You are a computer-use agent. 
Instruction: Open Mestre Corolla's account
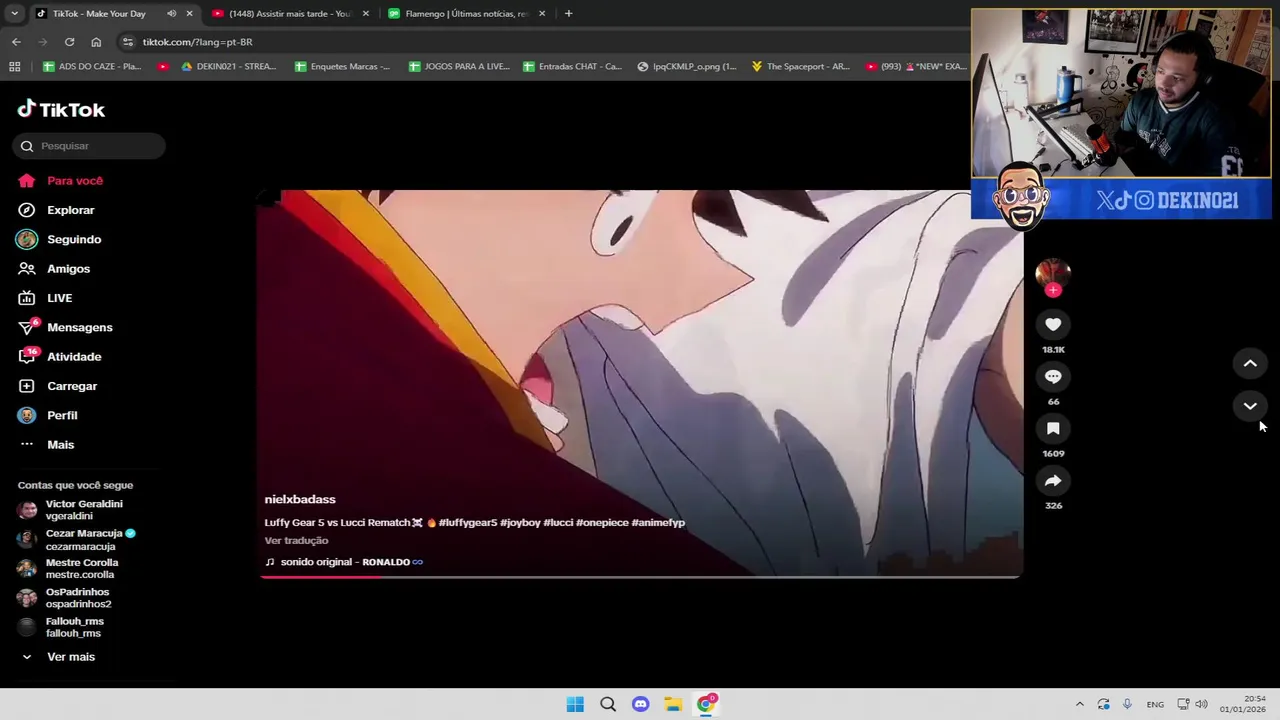click(66, 569)
